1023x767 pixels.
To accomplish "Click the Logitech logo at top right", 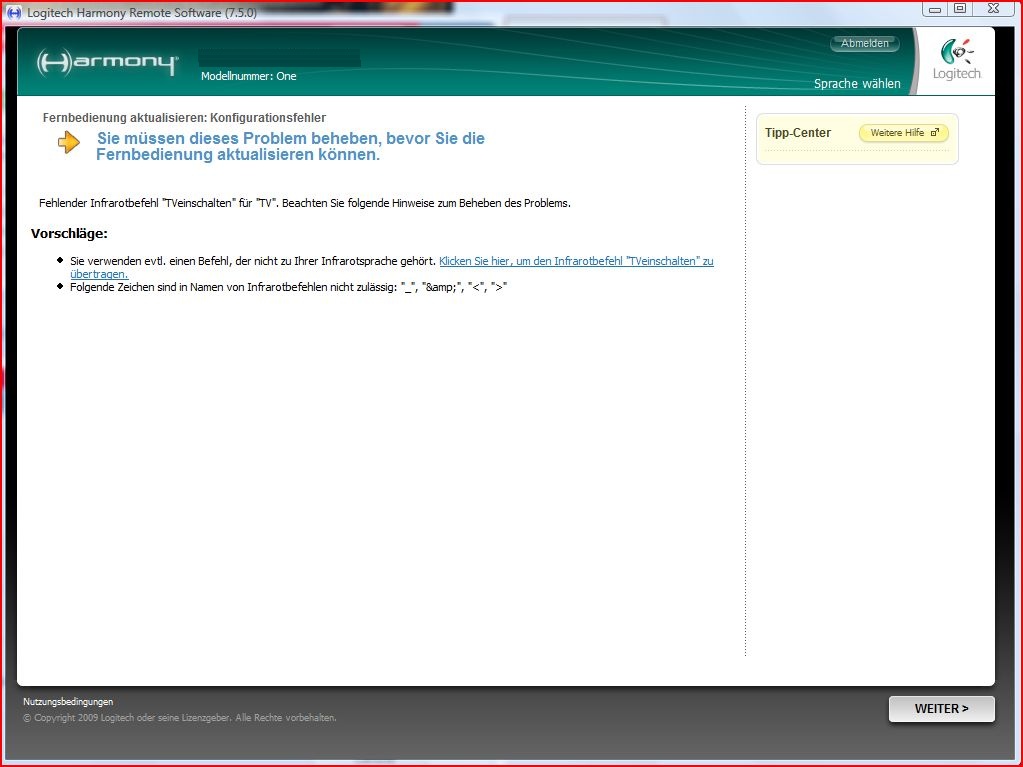I will coord(957,60).
